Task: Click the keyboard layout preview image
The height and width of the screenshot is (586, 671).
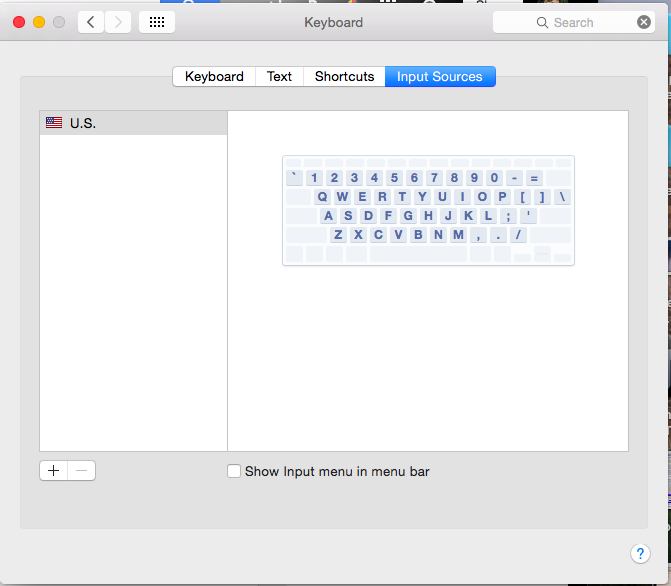Action: pyautogui.click(x=428, y=211)
